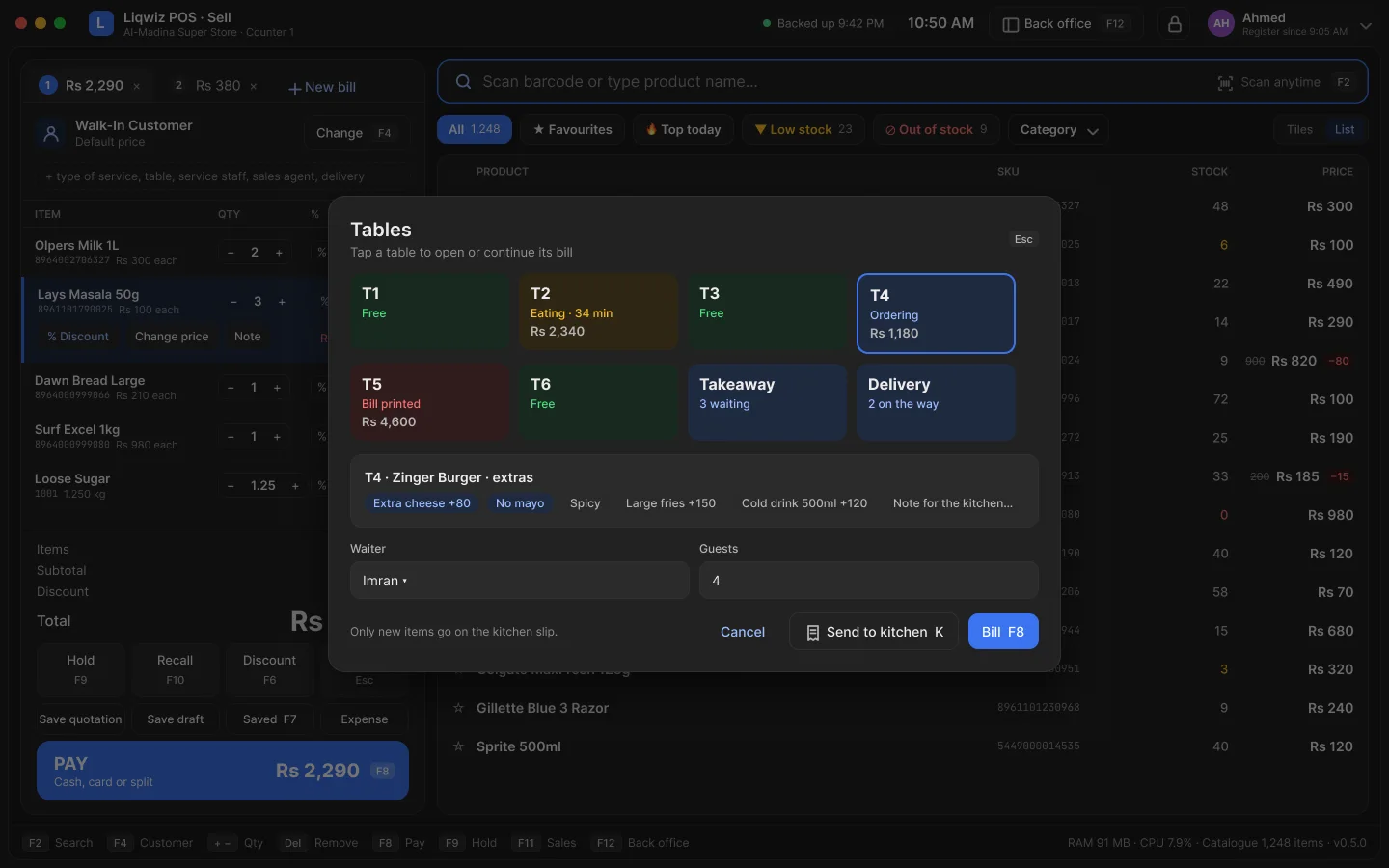Toggle the Large fries +150 extra
The height and width of the screenshot is (868, 1389).
click(670, 503)
